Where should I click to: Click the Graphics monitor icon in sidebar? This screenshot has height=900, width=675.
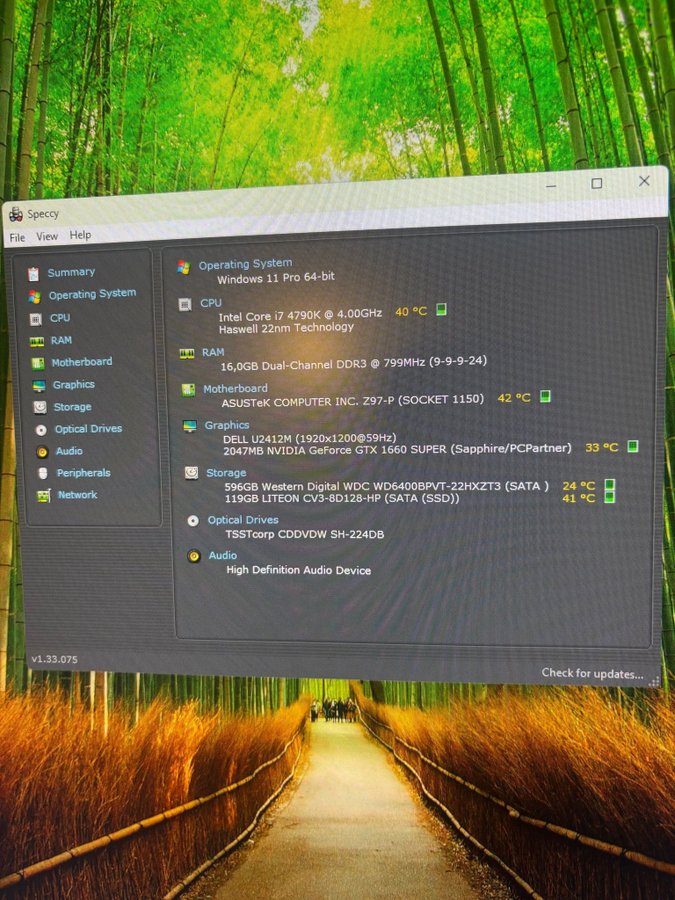pos(38,385)
